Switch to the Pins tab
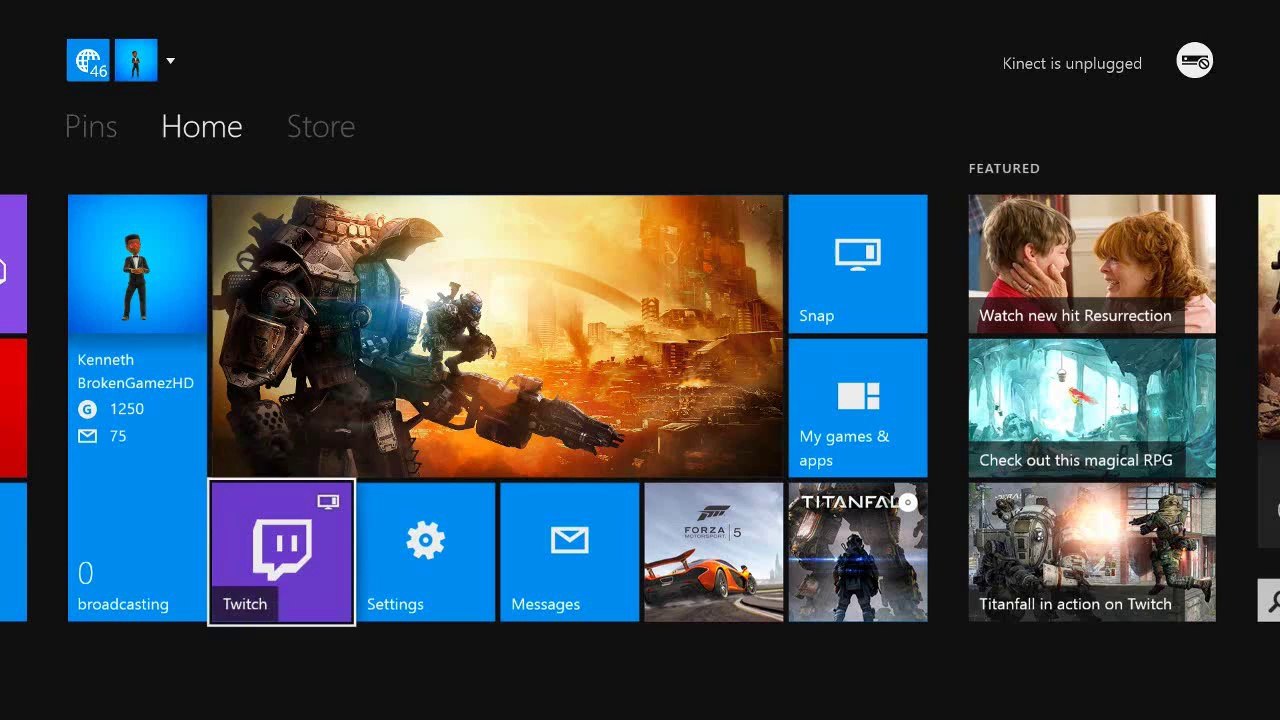The width and height of the screenshot is (1280, 720). point(91,126)
